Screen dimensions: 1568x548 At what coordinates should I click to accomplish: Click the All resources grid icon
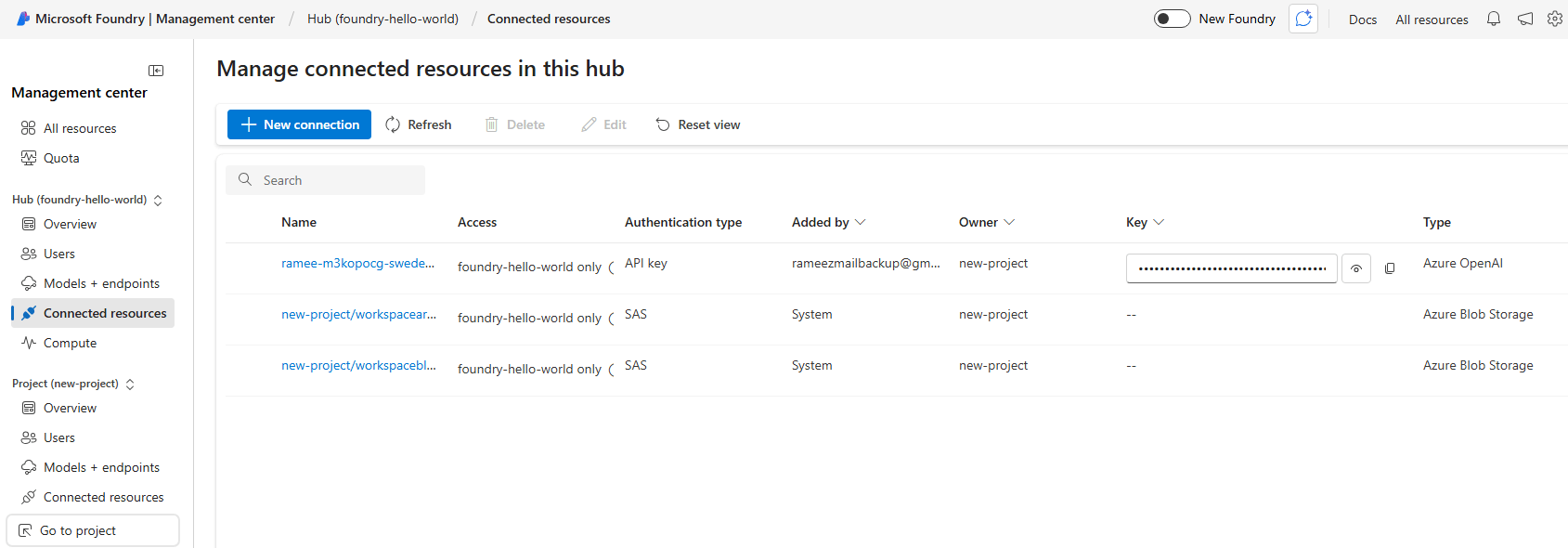click(29, 128)
